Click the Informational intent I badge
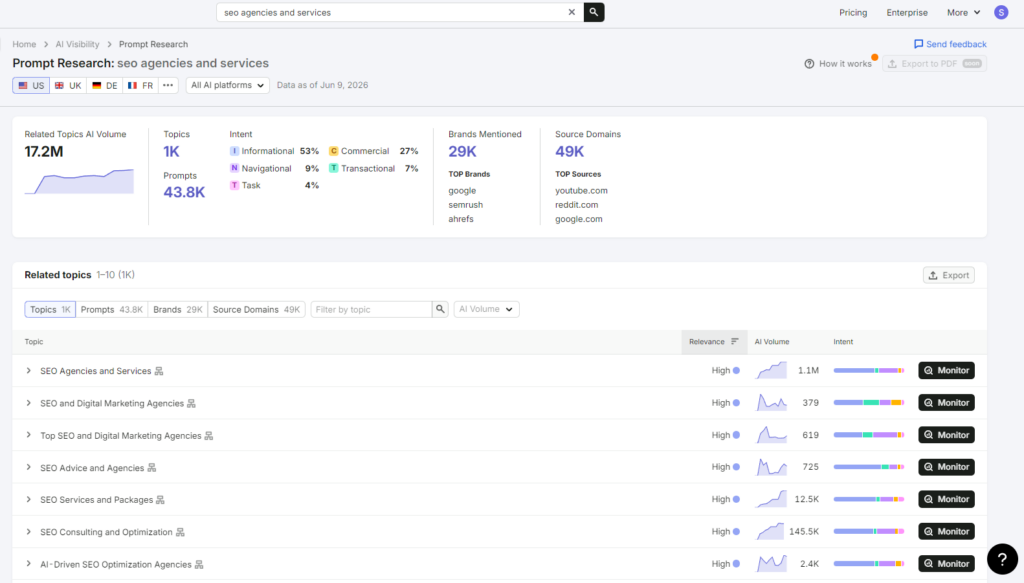 tap(234, 151)
